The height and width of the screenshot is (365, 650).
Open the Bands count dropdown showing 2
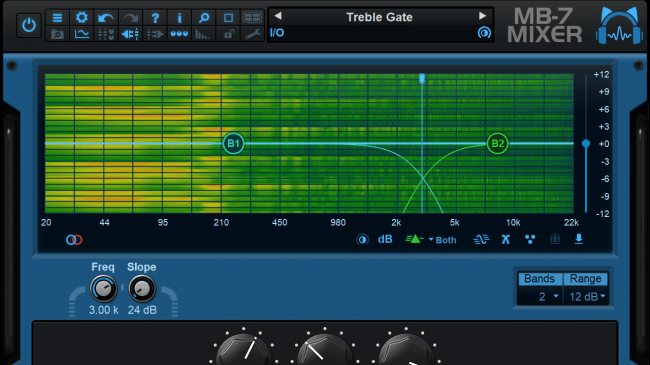541,297
